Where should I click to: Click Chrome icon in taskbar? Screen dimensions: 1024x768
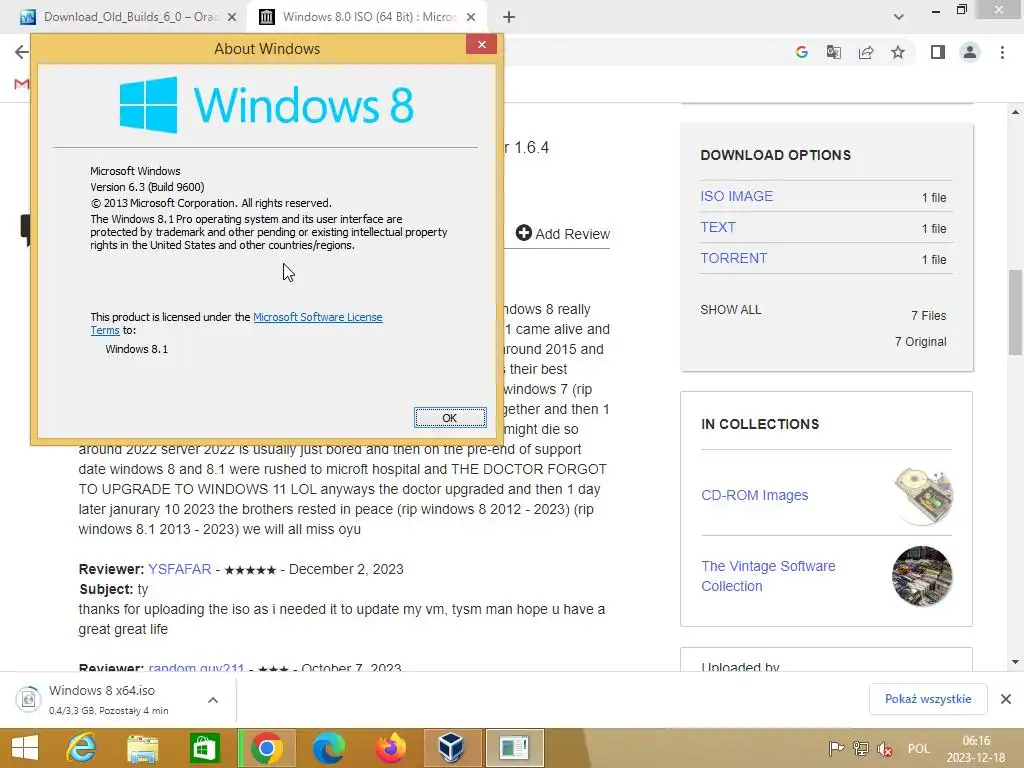266,748
